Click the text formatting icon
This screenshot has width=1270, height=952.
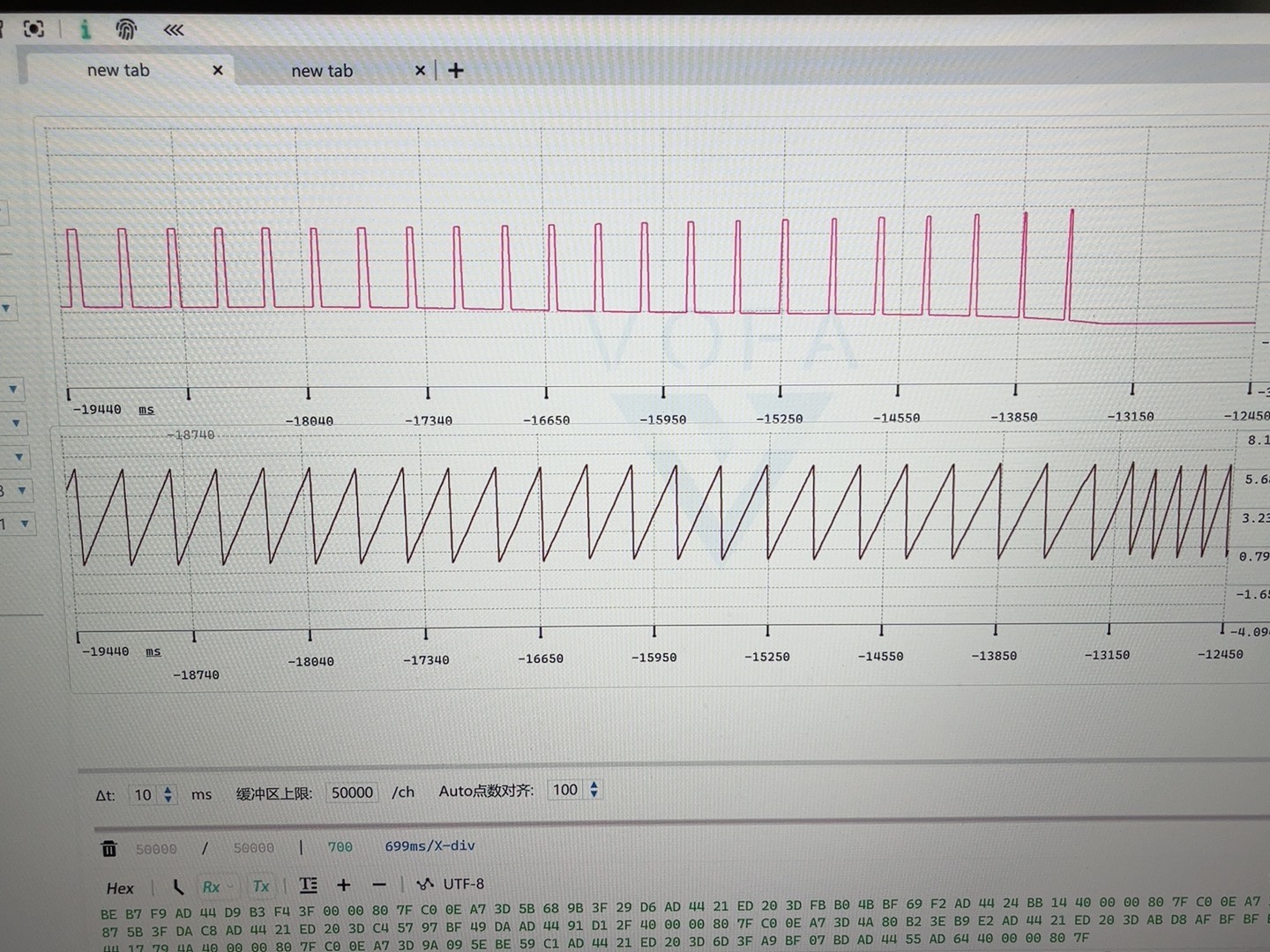click(x=308, y=885)
